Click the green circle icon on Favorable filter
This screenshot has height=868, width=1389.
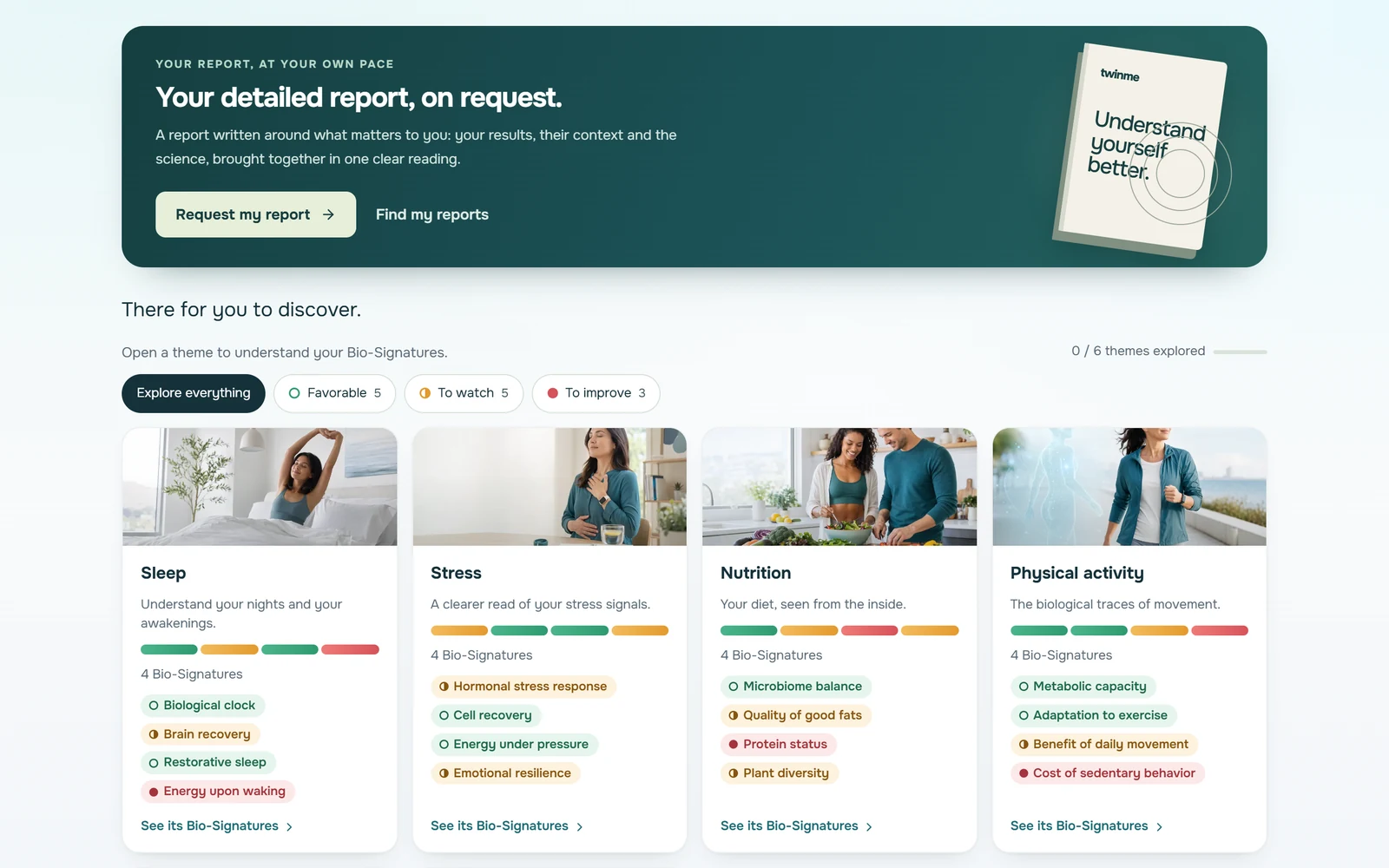[x=294, y=393]
